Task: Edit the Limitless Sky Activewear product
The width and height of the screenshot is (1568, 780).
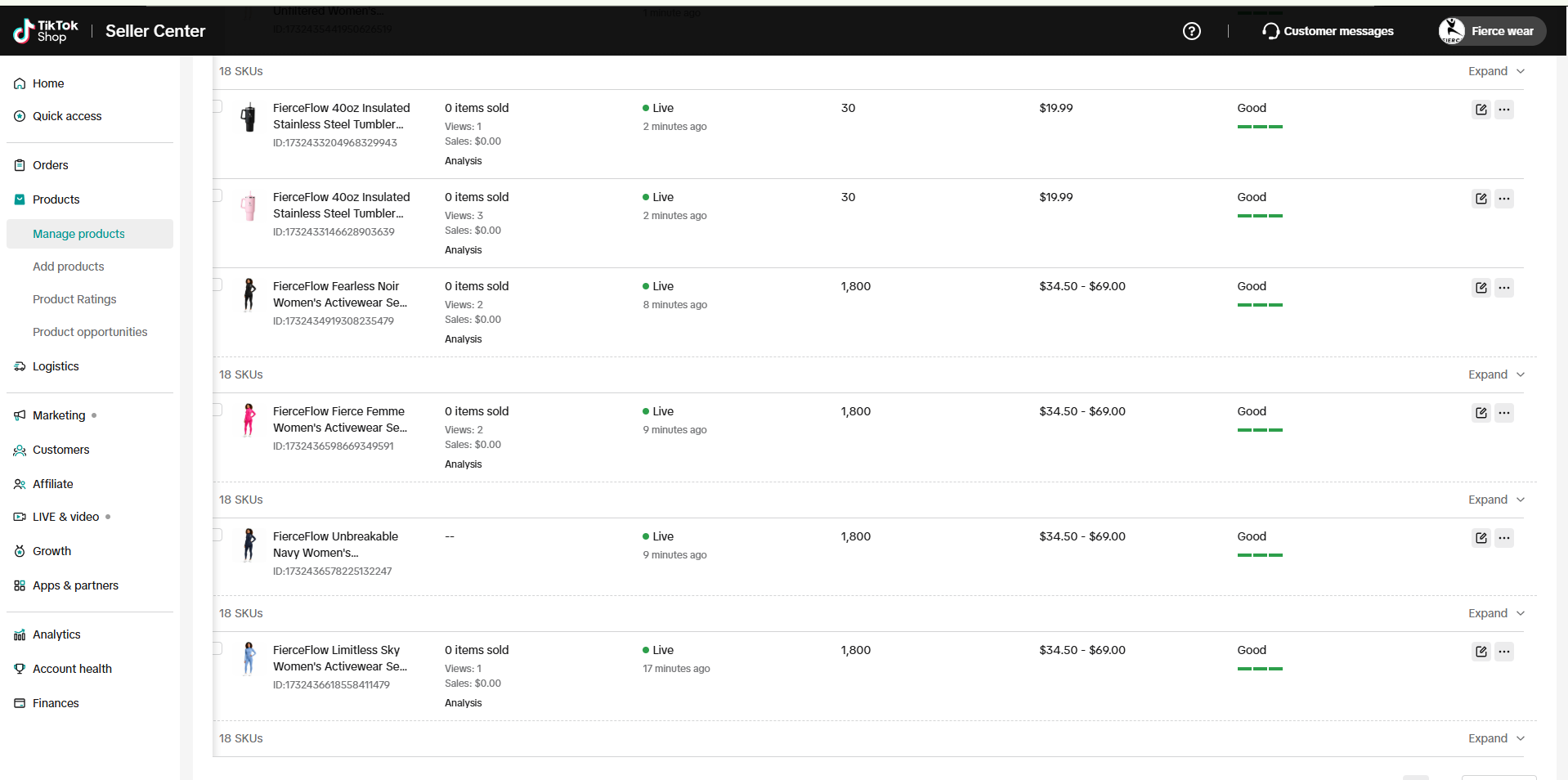Action: click(x=1481, y=652)
